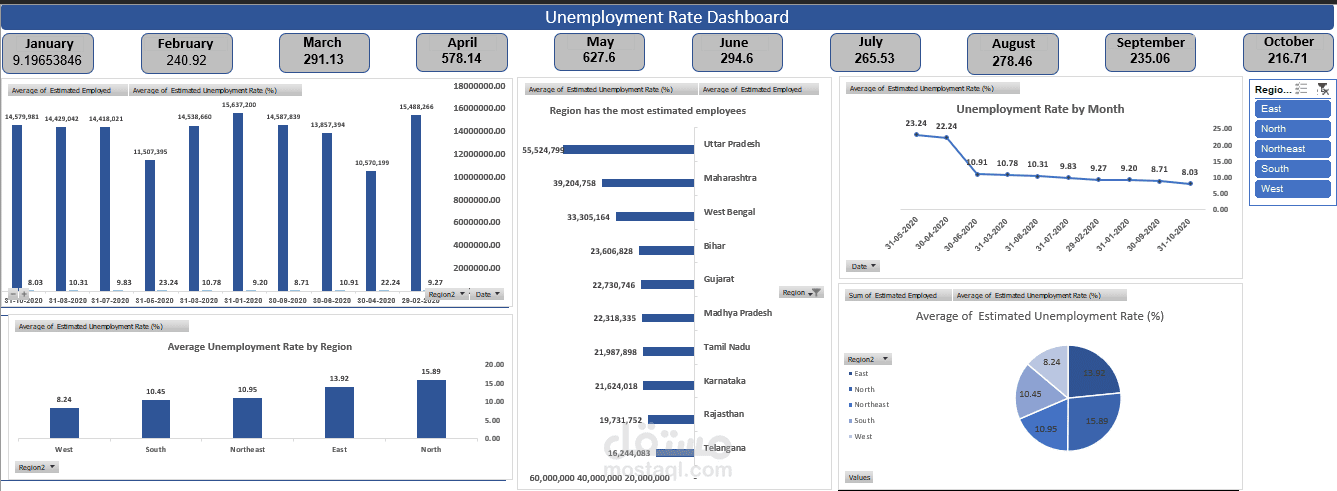1337x491 pixels.
Task: Open Region2 filter under regional bar chart
Action: coord(36,467)
